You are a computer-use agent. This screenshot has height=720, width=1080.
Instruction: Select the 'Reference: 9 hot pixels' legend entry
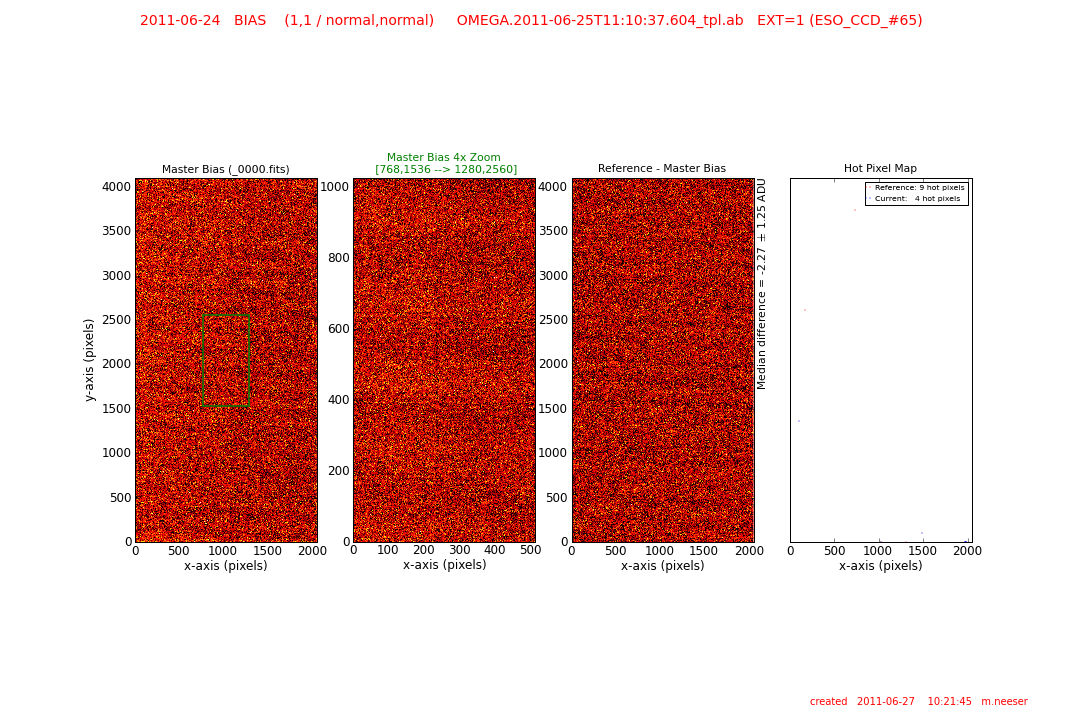919,188
